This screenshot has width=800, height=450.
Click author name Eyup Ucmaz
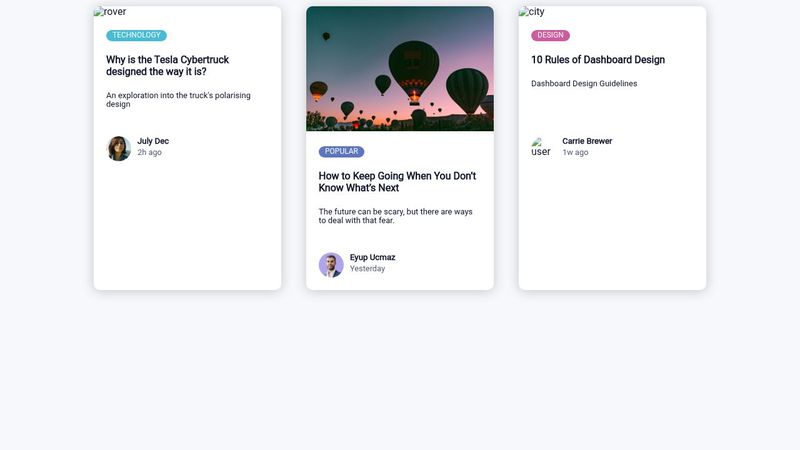(x=372, y=257)
